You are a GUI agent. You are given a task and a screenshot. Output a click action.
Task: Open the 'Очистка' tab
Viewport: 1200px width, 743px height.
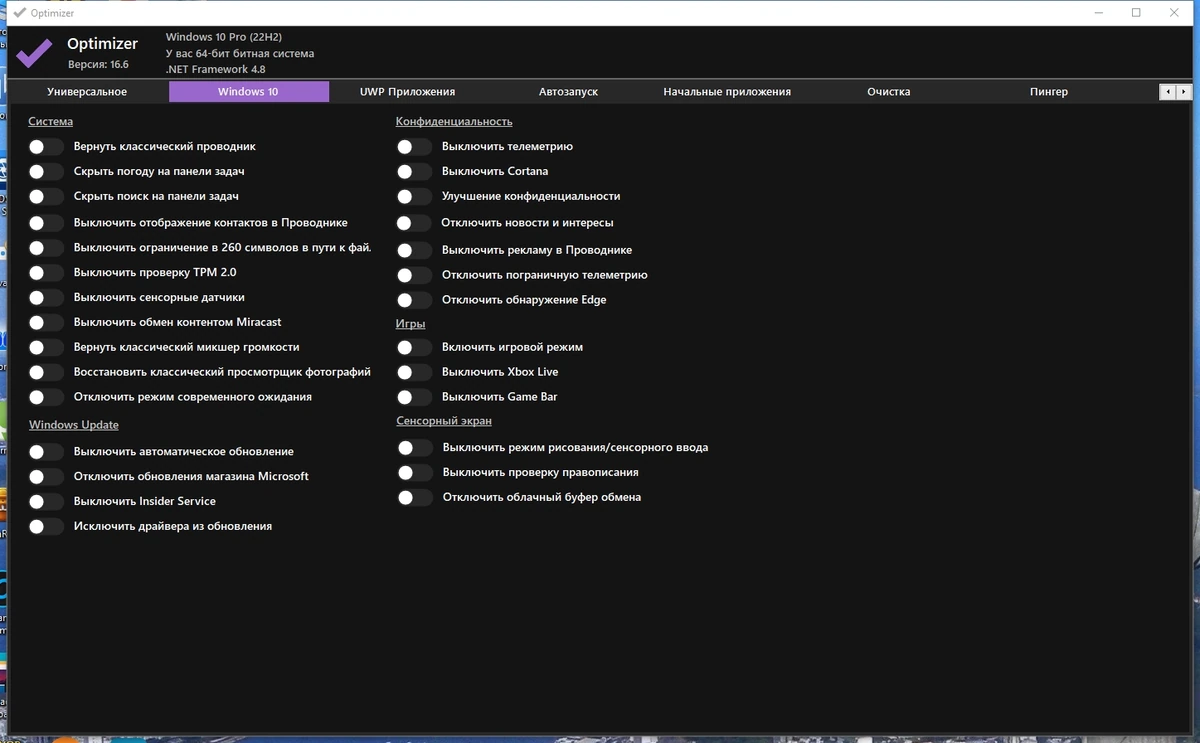pos(888,92)
